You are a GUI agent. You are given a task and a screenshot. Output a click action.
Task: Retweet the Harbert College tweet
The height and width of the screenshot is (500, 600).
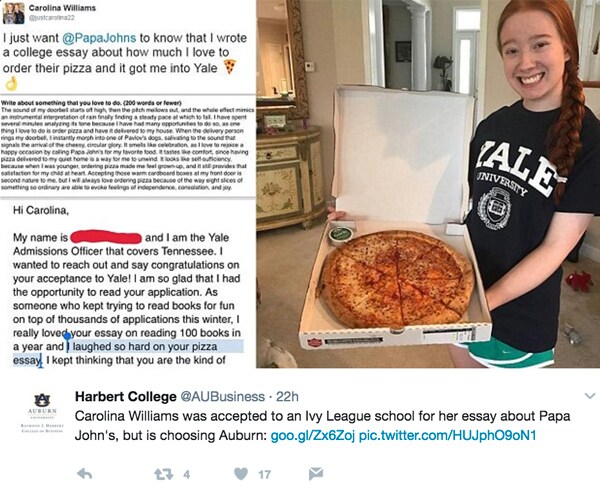(x=162, y=471)
